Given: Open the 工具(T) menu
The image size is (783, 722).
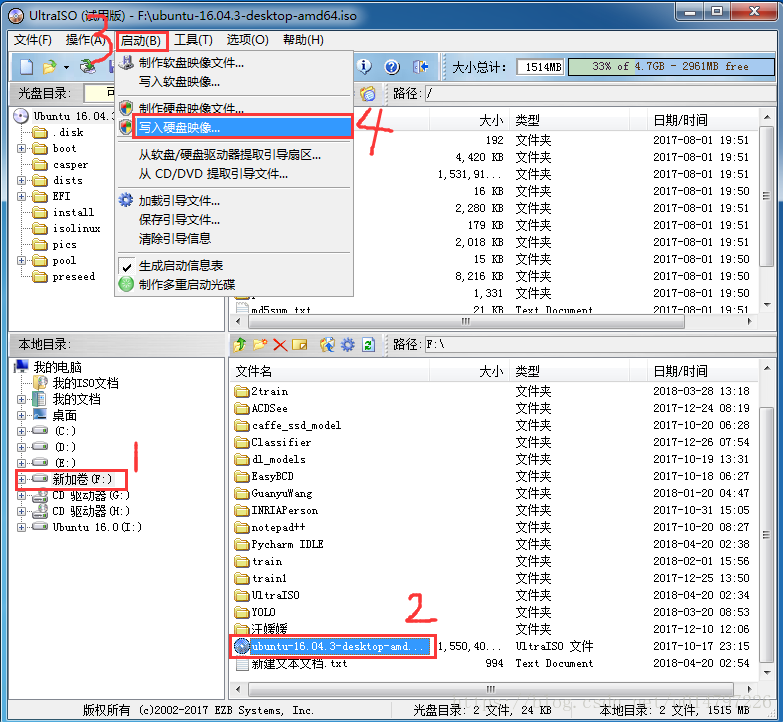Looking at the screenshot, I should tap(193, 40).
